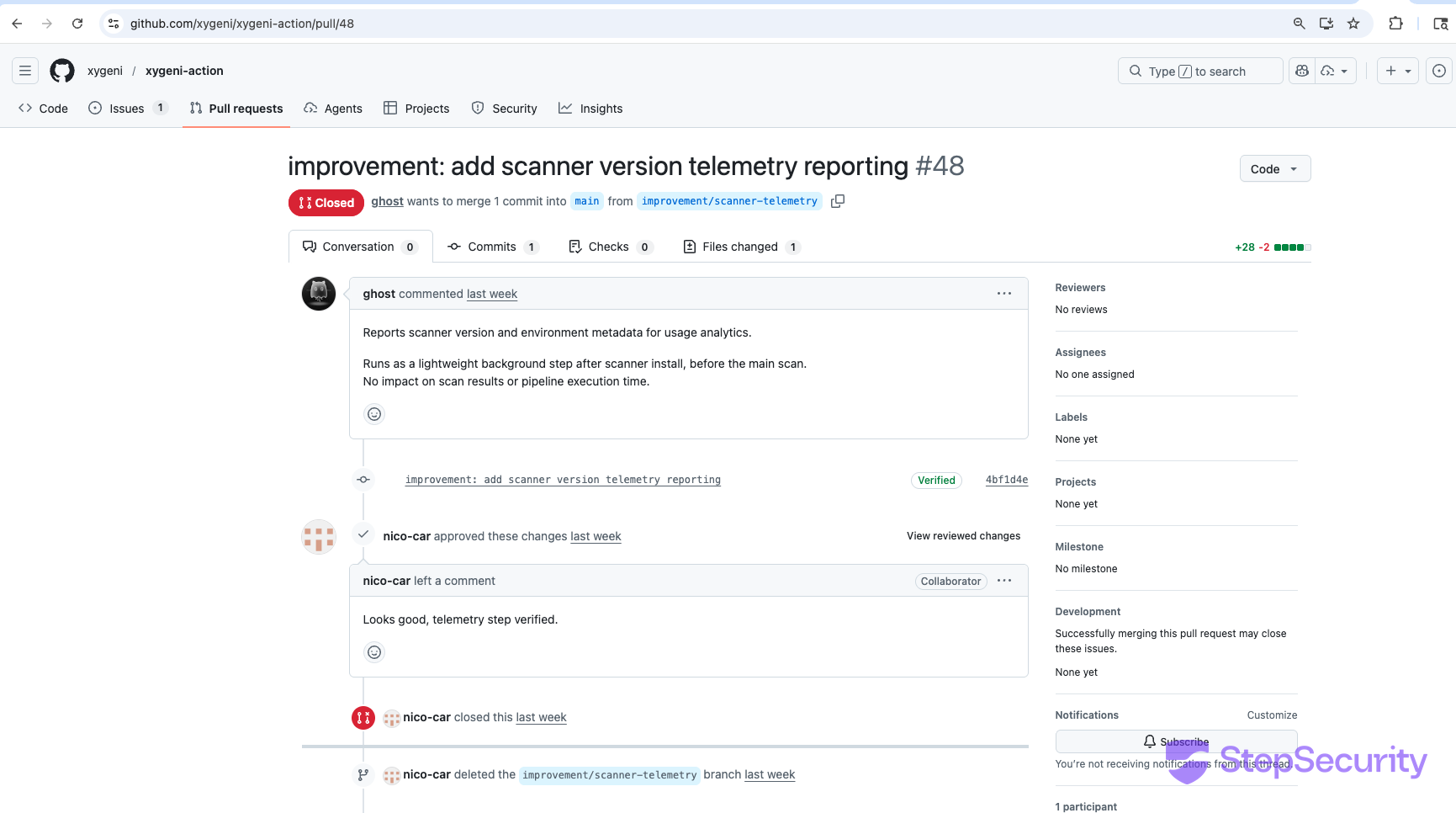This screenshot has width=1456, height=813.
Task: Copy the branch name with the copy icon
Action: 838,201
